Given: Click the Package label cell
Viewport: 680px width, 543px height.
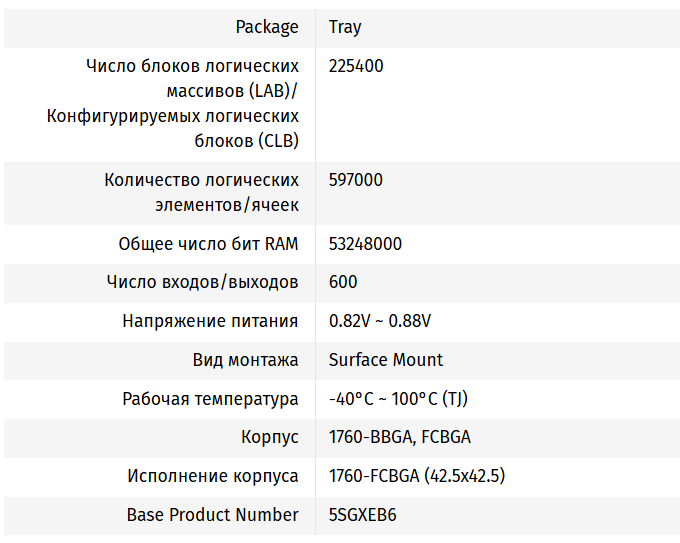Looking at the screenshot, I should point(267,27).
